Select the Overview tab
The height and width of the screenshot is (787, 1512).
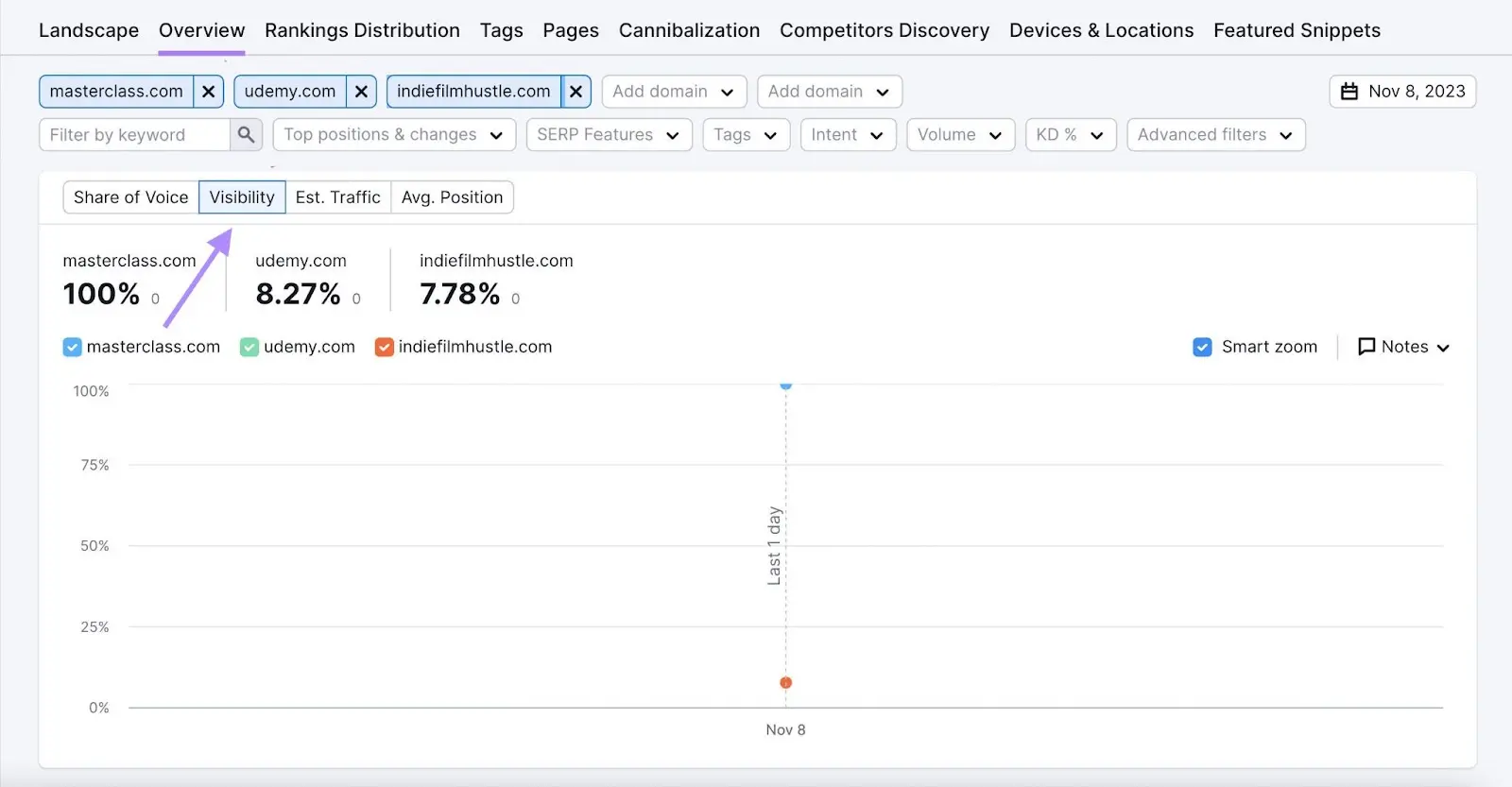[x=201, y=30]
